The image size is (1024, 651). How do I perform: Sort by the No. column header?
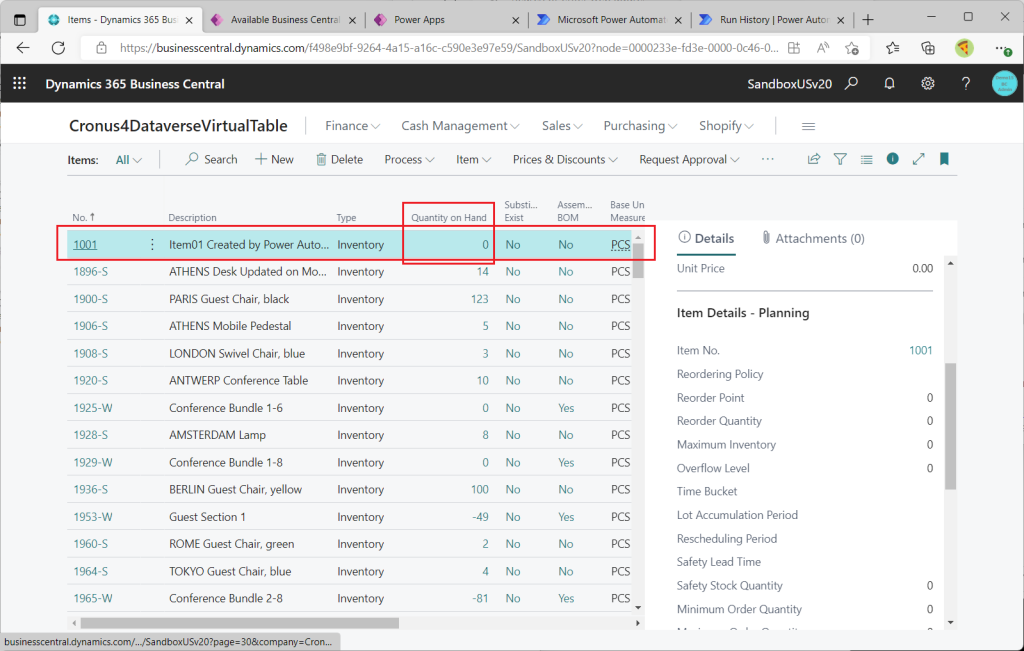84,217
